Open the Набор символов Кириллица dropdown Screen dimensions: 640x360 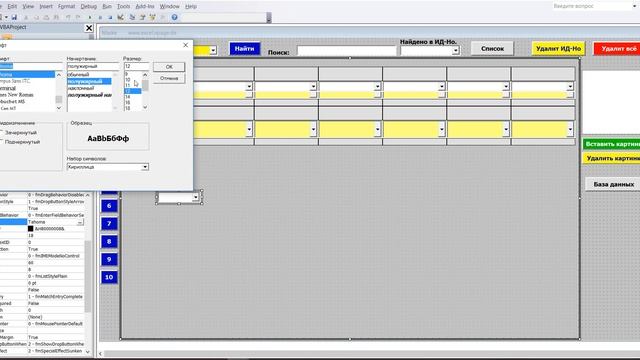(x=145, y=167)
